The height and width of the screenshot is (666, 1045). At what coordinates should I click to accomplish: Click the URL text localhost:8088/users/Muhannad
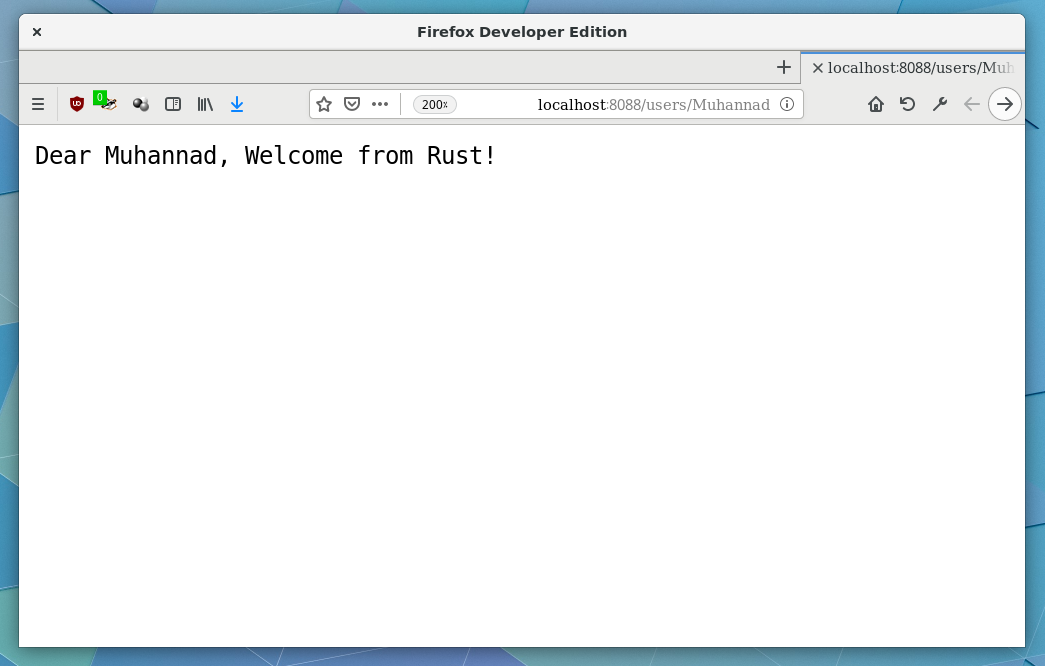click(x=653, y=105)
